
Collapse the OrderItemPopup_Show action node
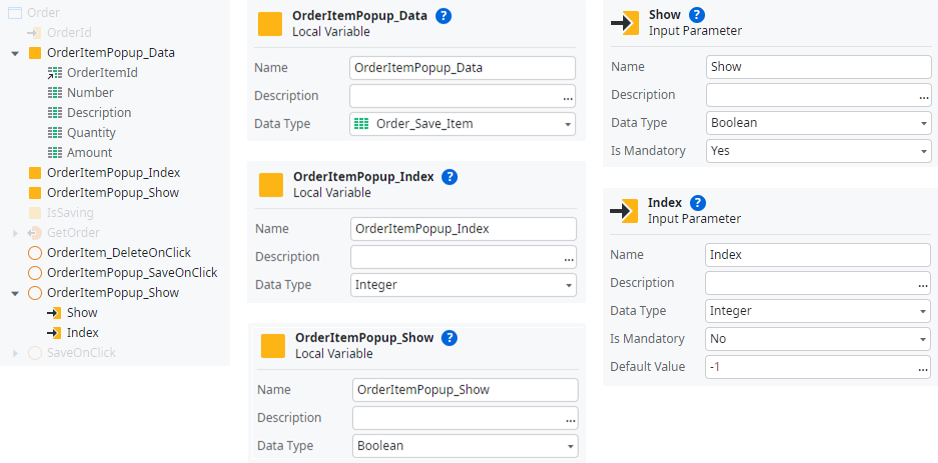[15, 293]
